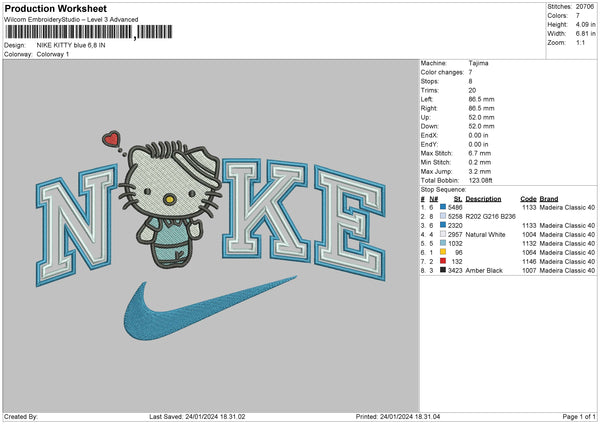Viewport: 600px width, 424px height.
Task: Click the Production Worksheet title
Action: [x=55, y=8]
